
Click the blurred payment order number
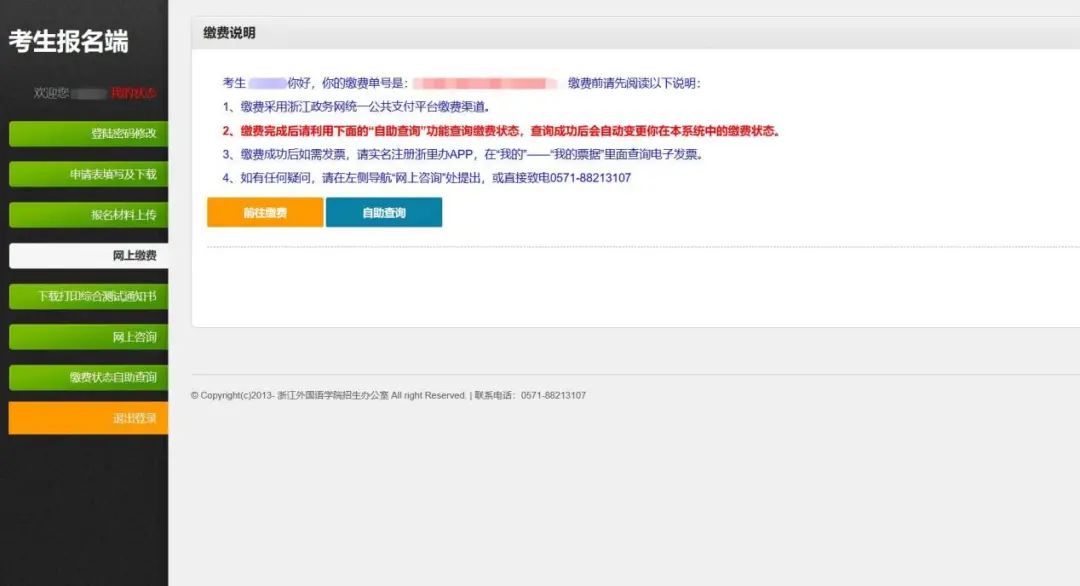point(485,83)
